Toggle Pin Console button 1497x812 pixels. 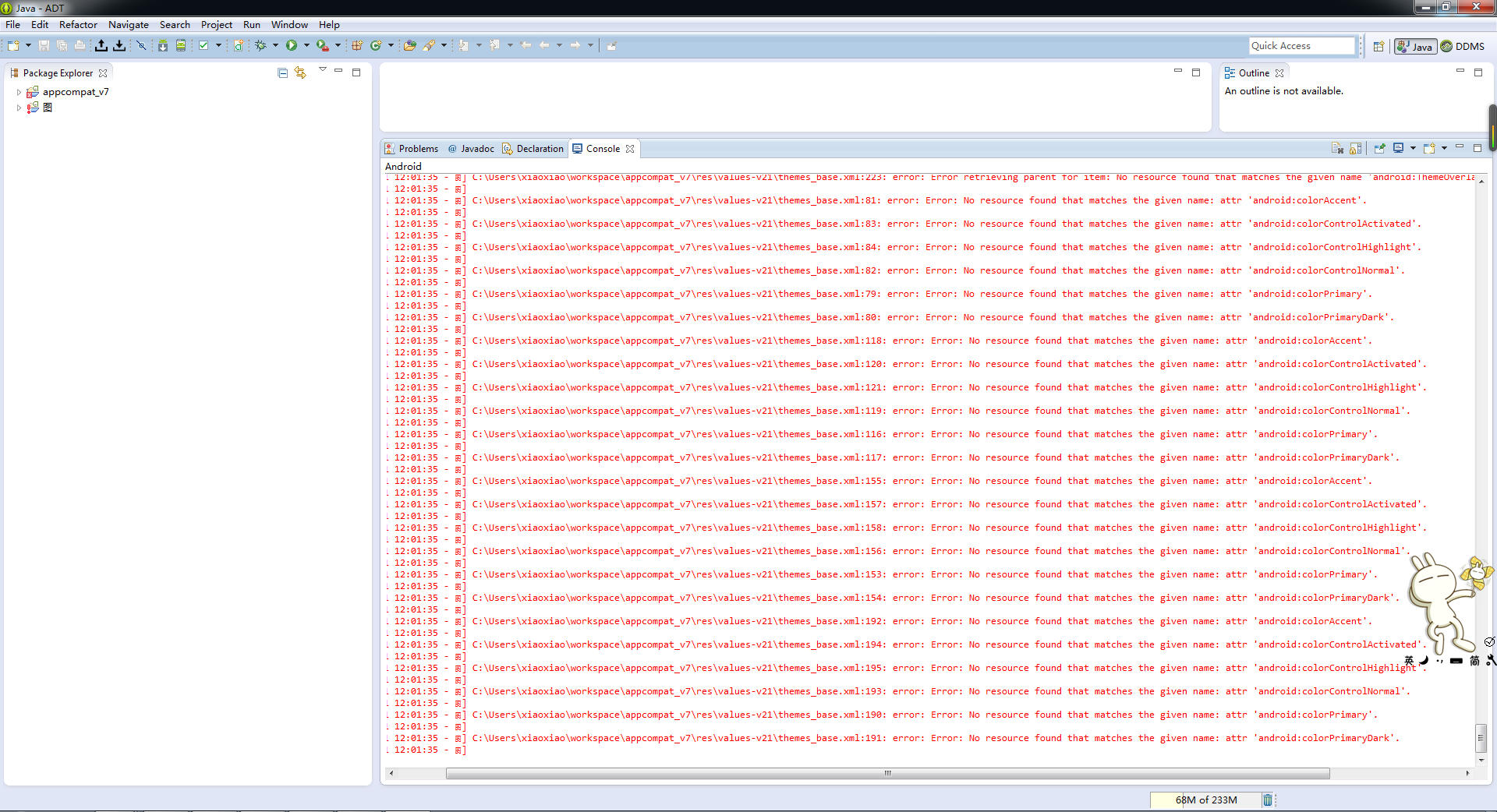click(1379, 149)
